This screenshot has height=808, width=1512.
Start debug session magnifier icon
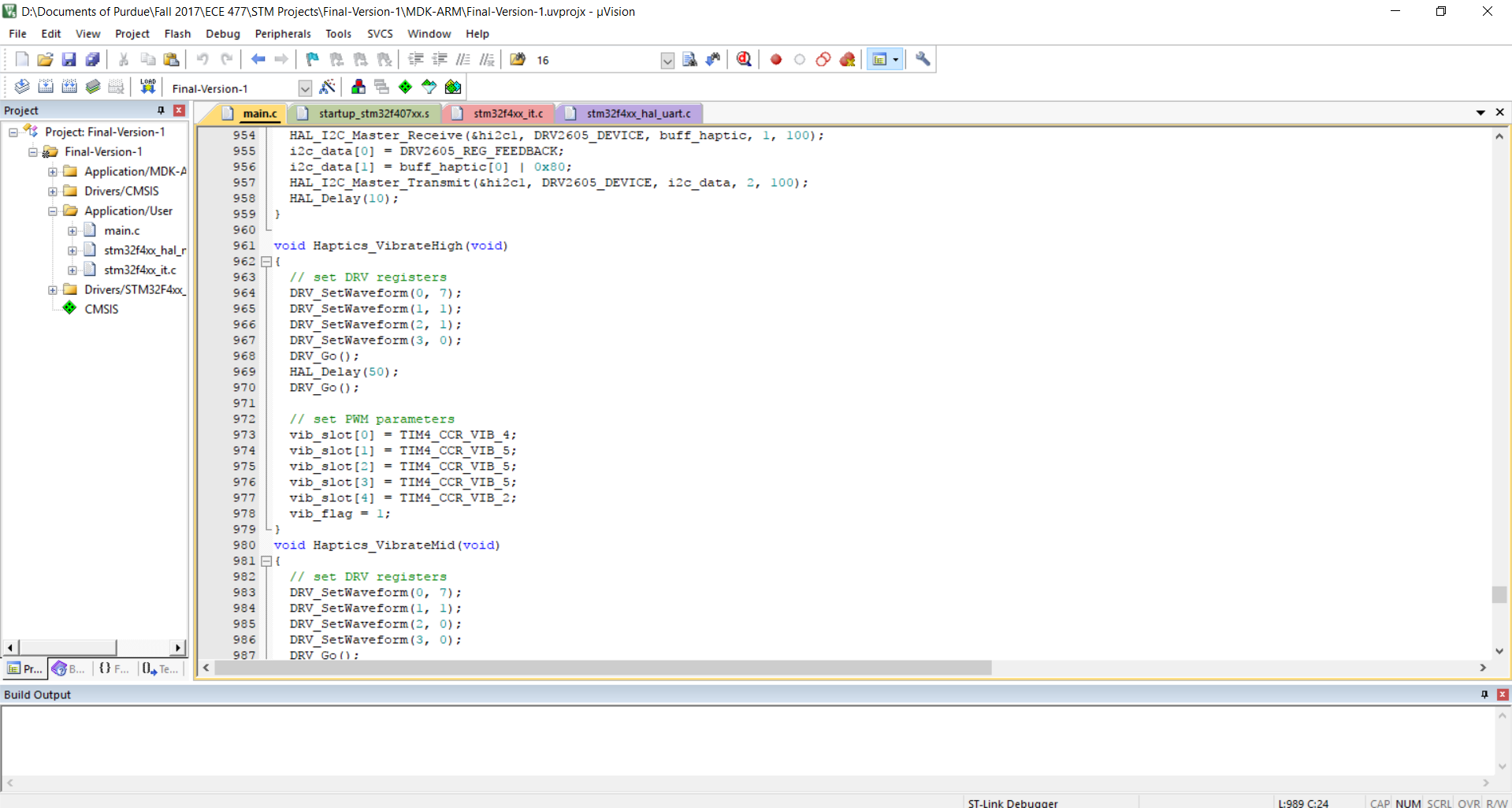[x=744, y=59]
